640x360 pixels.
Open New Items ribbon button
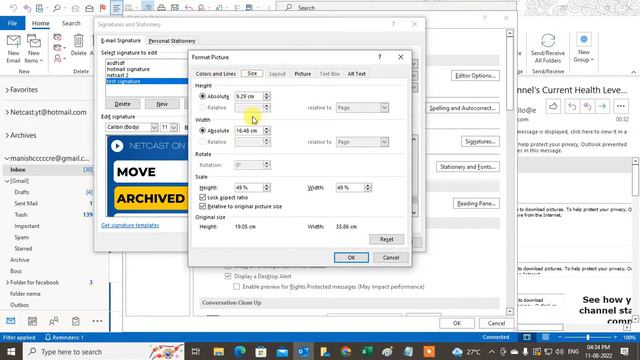click(34, 49)
